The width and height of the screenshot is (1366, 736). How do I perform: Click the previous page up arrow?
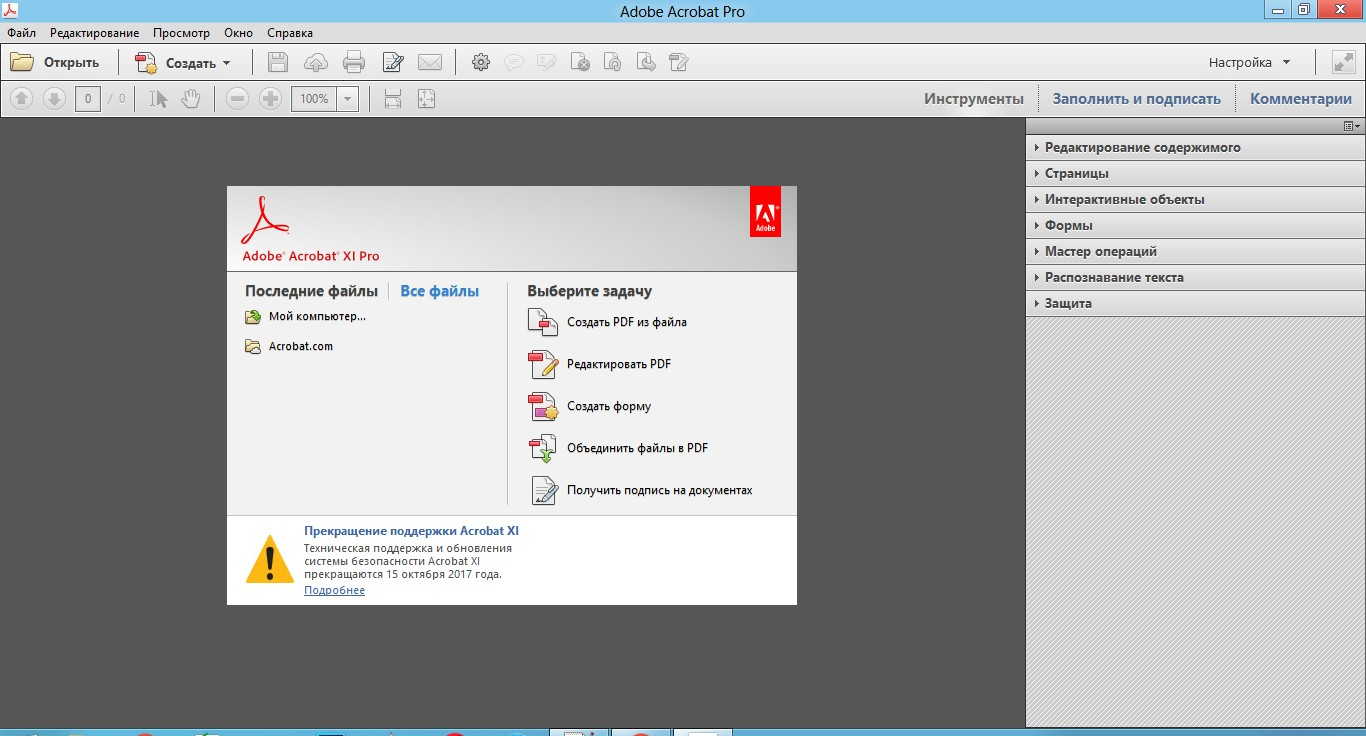22,98
